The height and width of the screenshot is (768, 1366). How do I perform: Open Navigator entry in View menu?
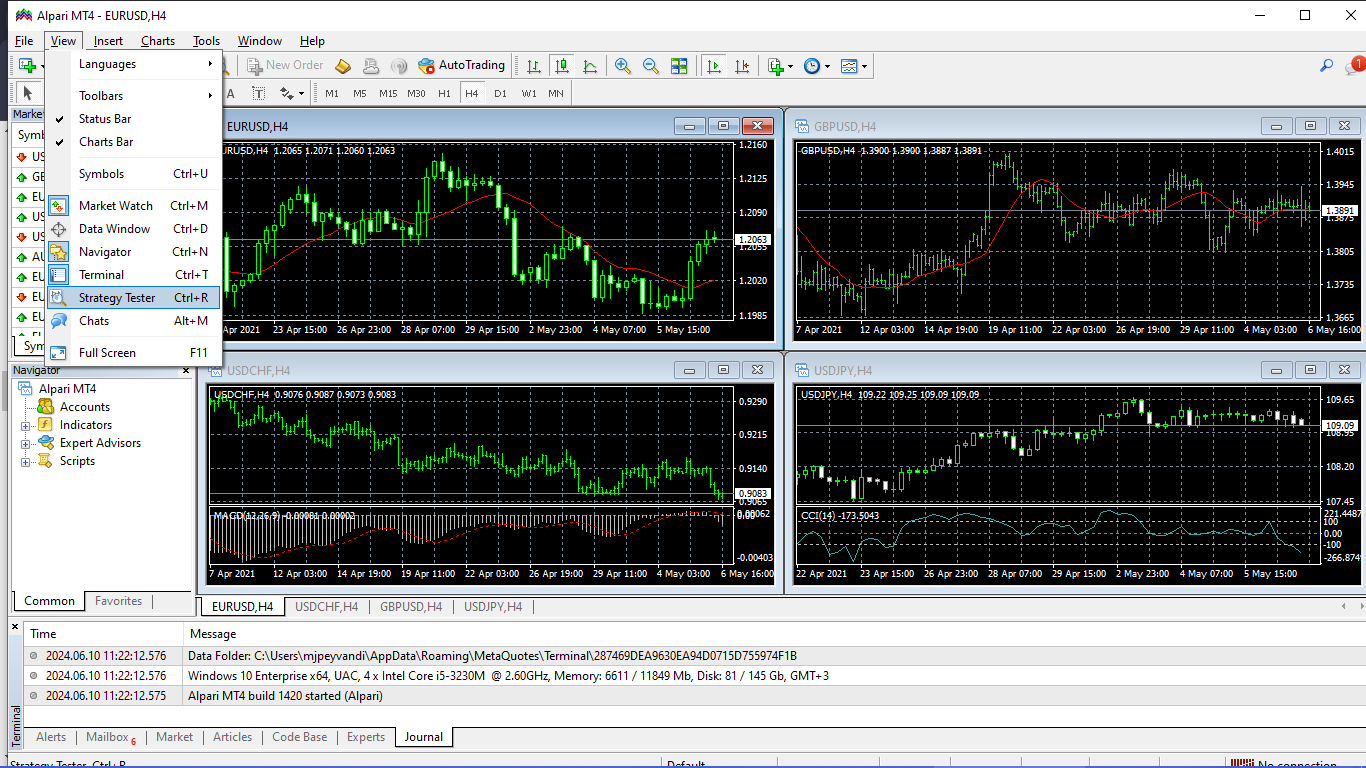click(x=133, y=251)
